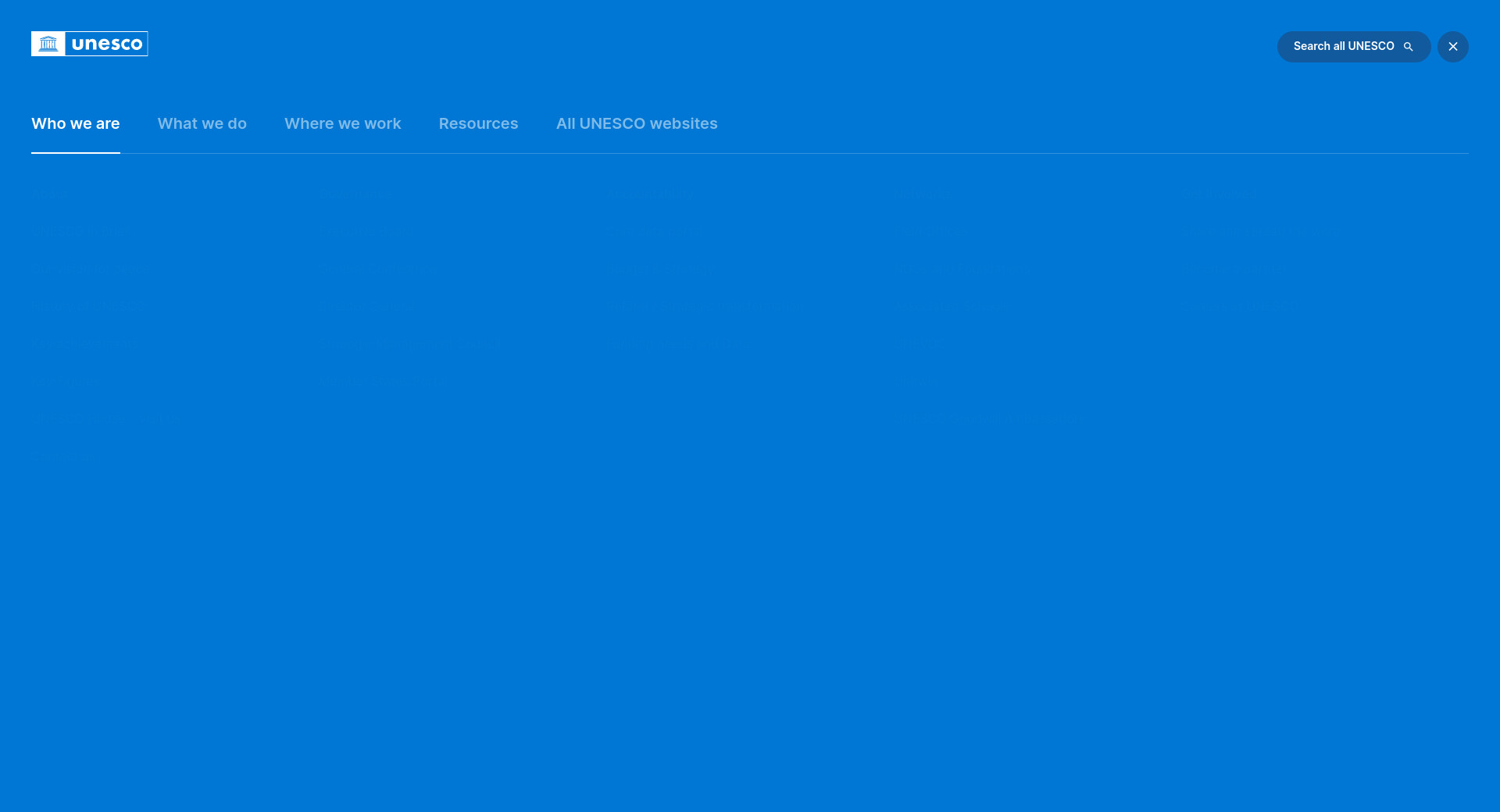Open the All UNESCO websites tab
Image resolution: width=1500 pixels, height=812 pixels.
636,124
